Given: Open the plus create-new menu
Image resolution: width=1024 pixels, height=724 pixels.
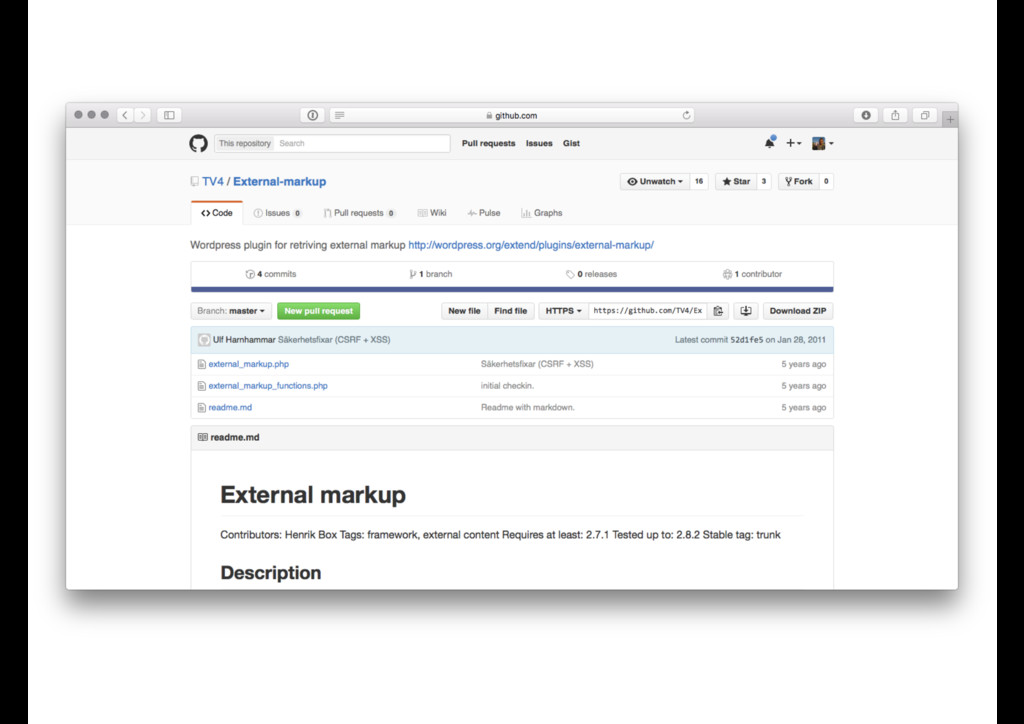Looking at the screenshot, I should 793,143.
